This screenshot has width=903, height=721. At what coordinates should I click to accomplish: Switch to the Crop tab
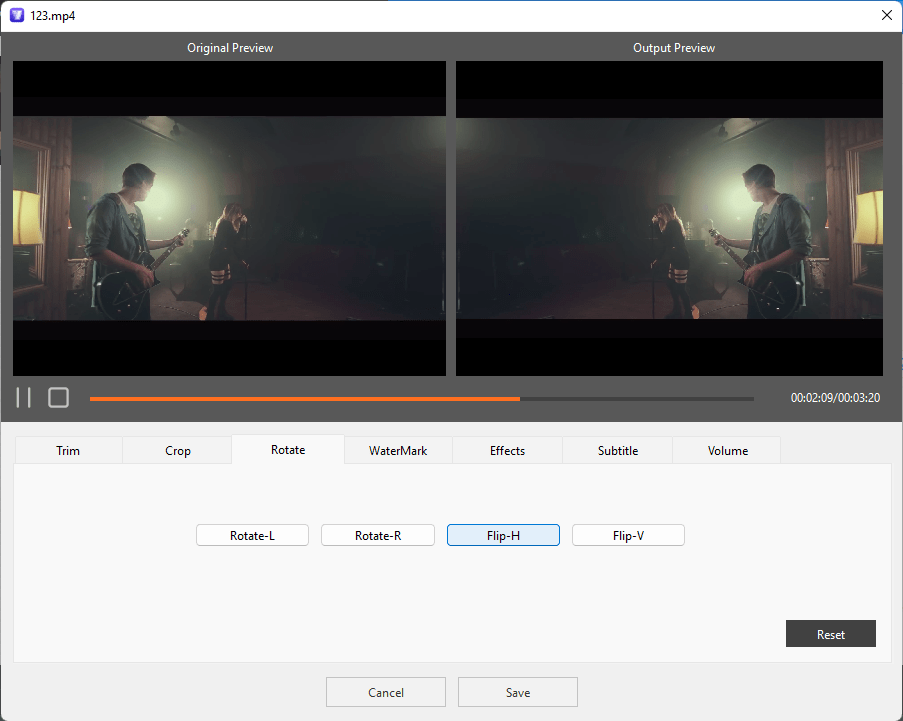[x=177, y=450]
